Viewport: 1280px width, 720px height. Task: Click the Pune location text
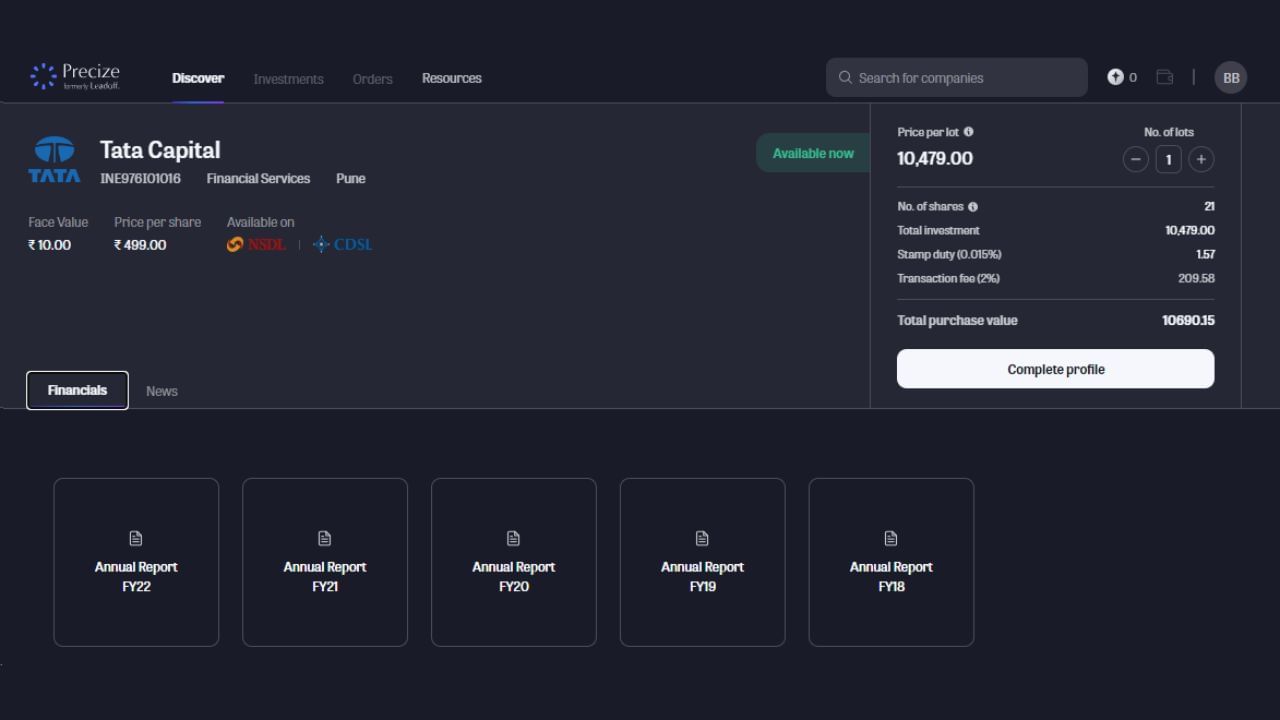pyautogui.click(x=350, y=178)
